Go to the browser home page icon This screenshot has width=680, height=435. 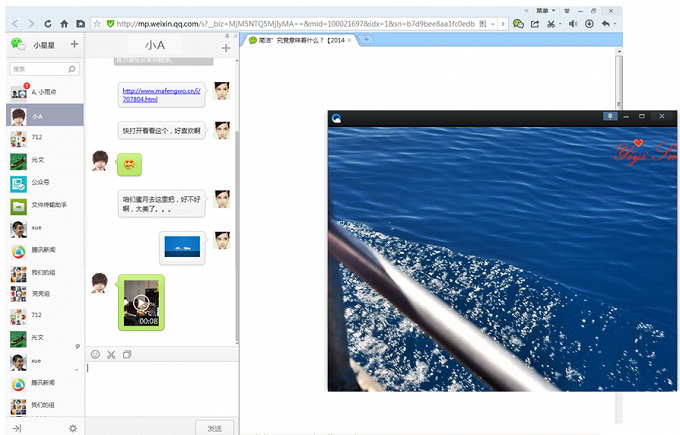[65, 23]
